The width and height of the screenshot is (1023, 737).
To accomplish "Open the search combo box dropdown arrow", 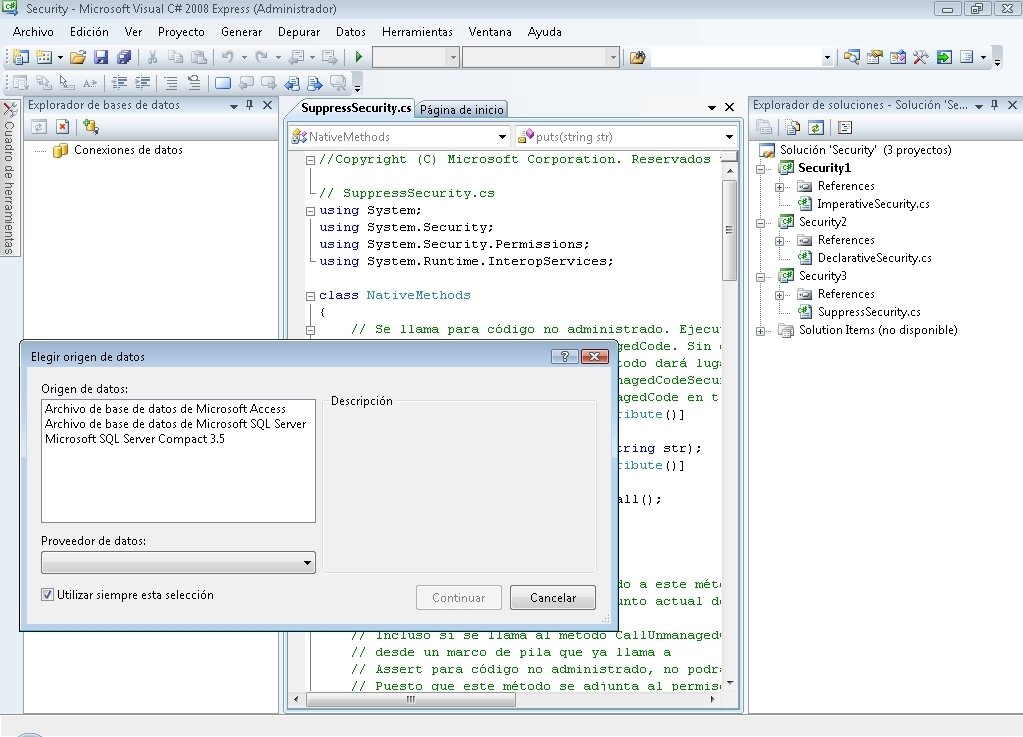I will click(827, 57).
